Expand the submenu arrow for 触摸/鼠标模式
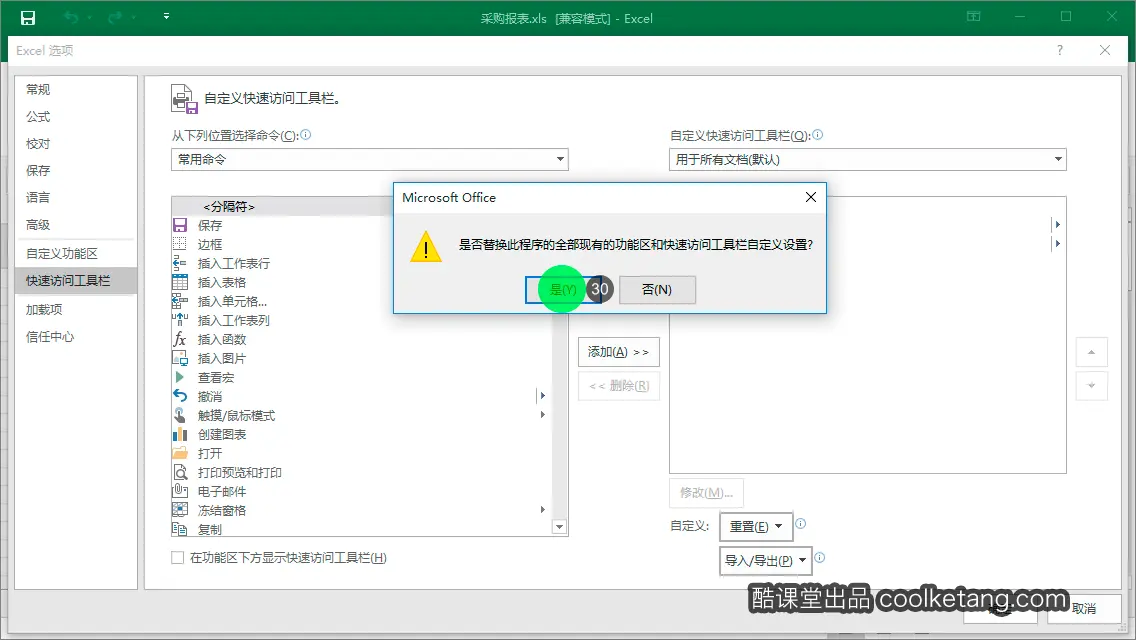 [543, 415]
